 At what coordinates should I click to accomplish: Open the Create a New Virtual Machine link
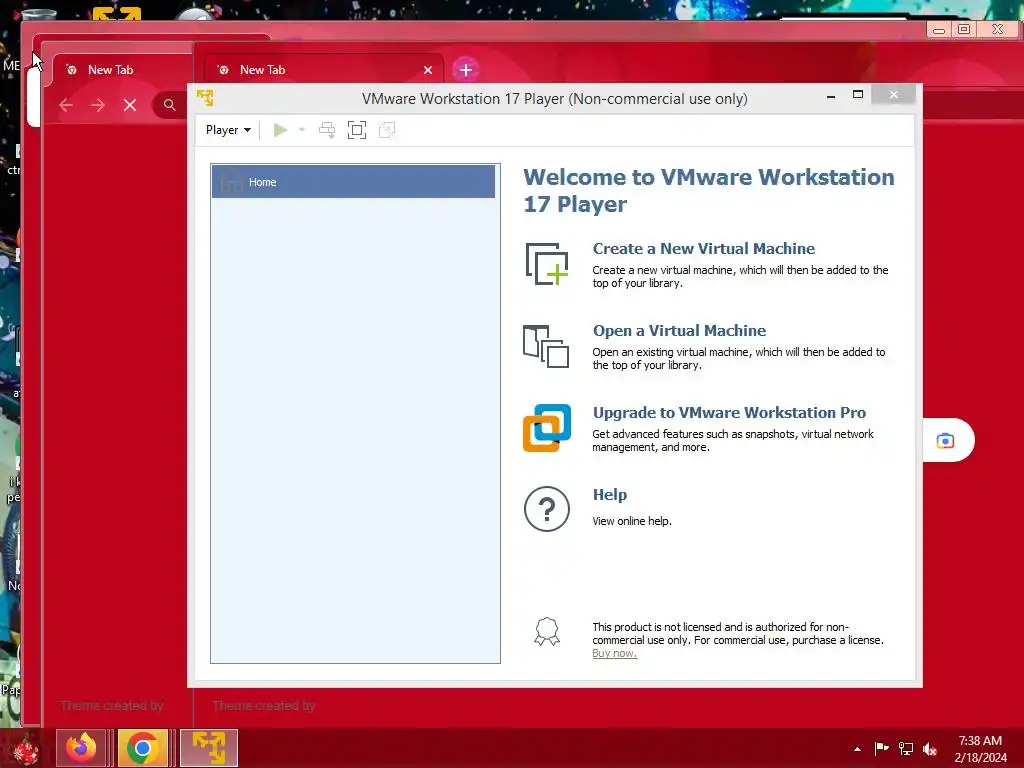click(704, 249)
